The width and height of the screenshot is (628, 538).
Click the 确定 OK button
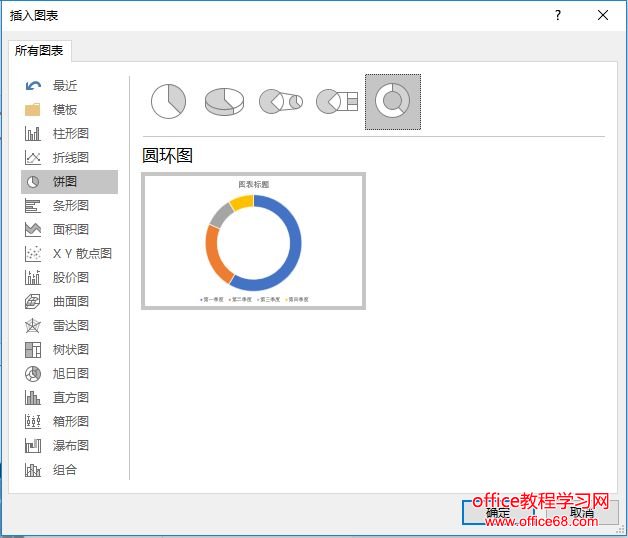point(498,512)
